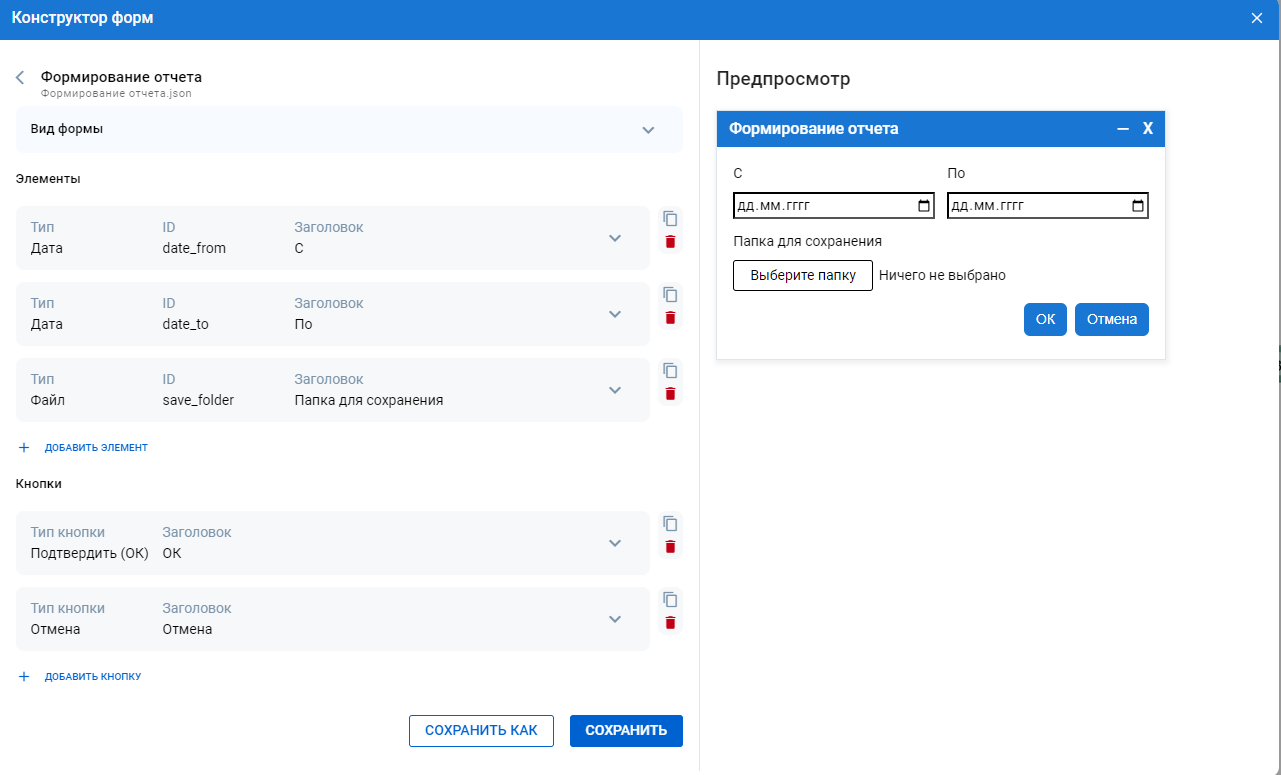The image size is (1281, 775).
Task: Expand the Вид формы section
Action: pos(648,130)
